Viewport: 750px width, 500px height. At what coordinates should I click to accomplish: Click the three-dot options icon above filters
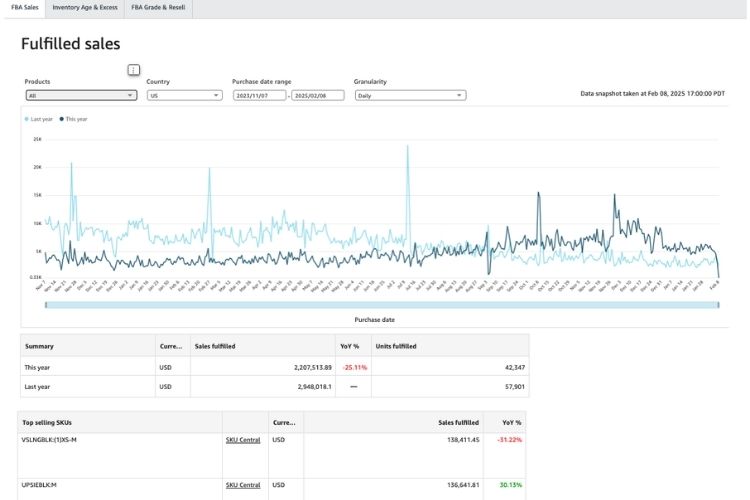[134, 70]
